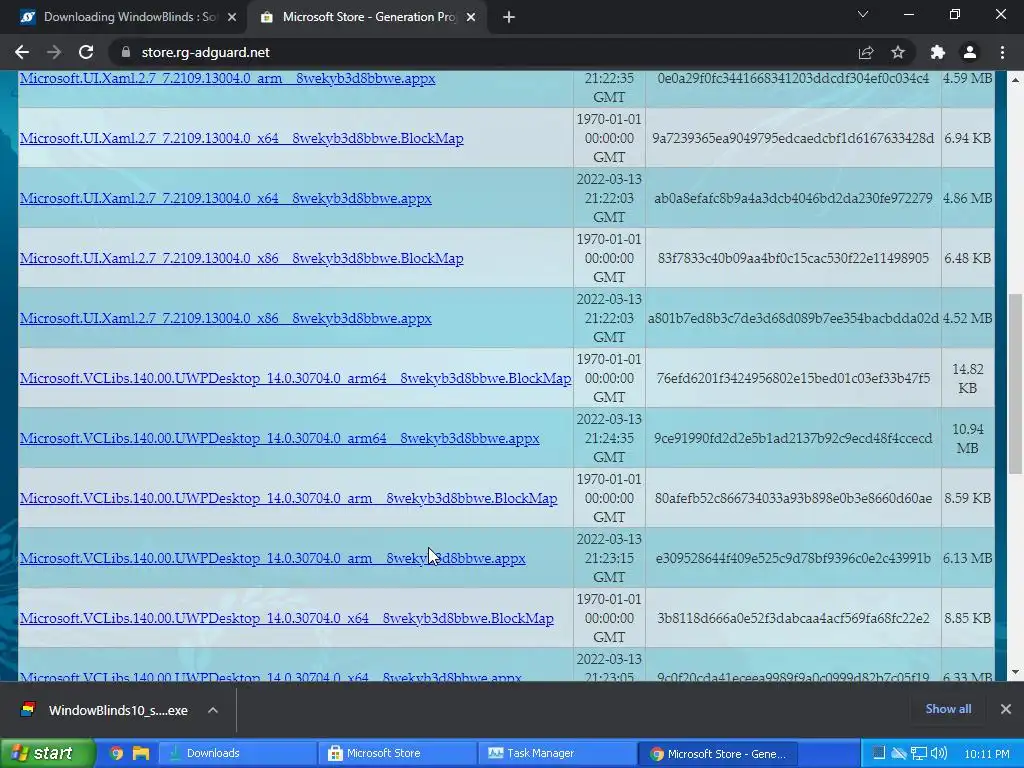1024x768 pixels.
Task: Download VCLibs UWPDesktop arm BlockMap
Action: (x=288, y=499)
